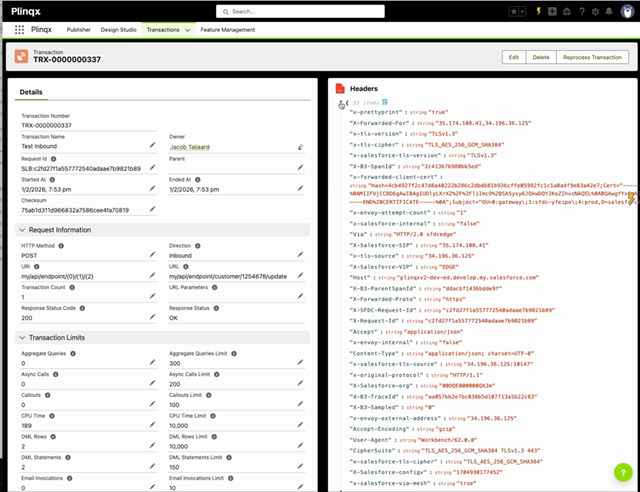Edit the Started At pencil icon
640x492 pixels.
(x=152, y=188)
